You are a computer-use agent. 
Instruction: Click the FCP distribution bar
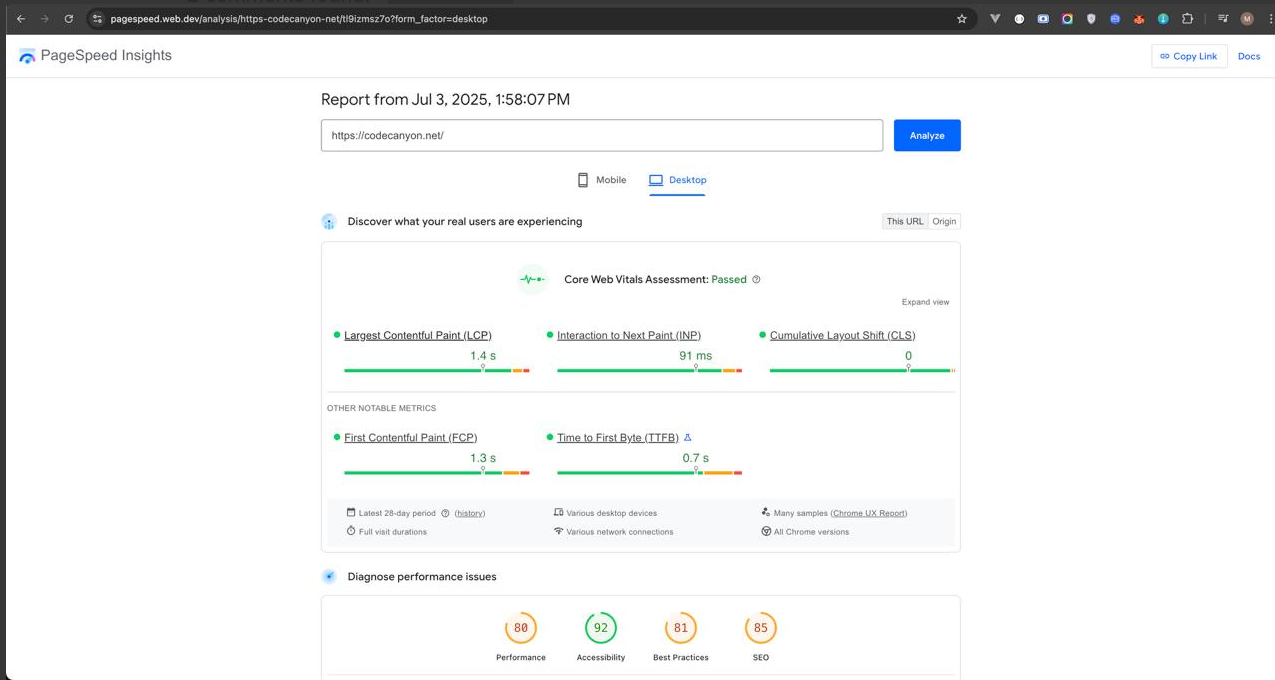tap(437, 472)
